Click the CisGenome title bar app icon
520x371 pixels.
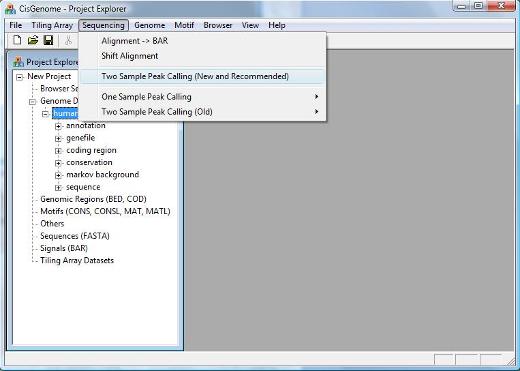[10, 9]
